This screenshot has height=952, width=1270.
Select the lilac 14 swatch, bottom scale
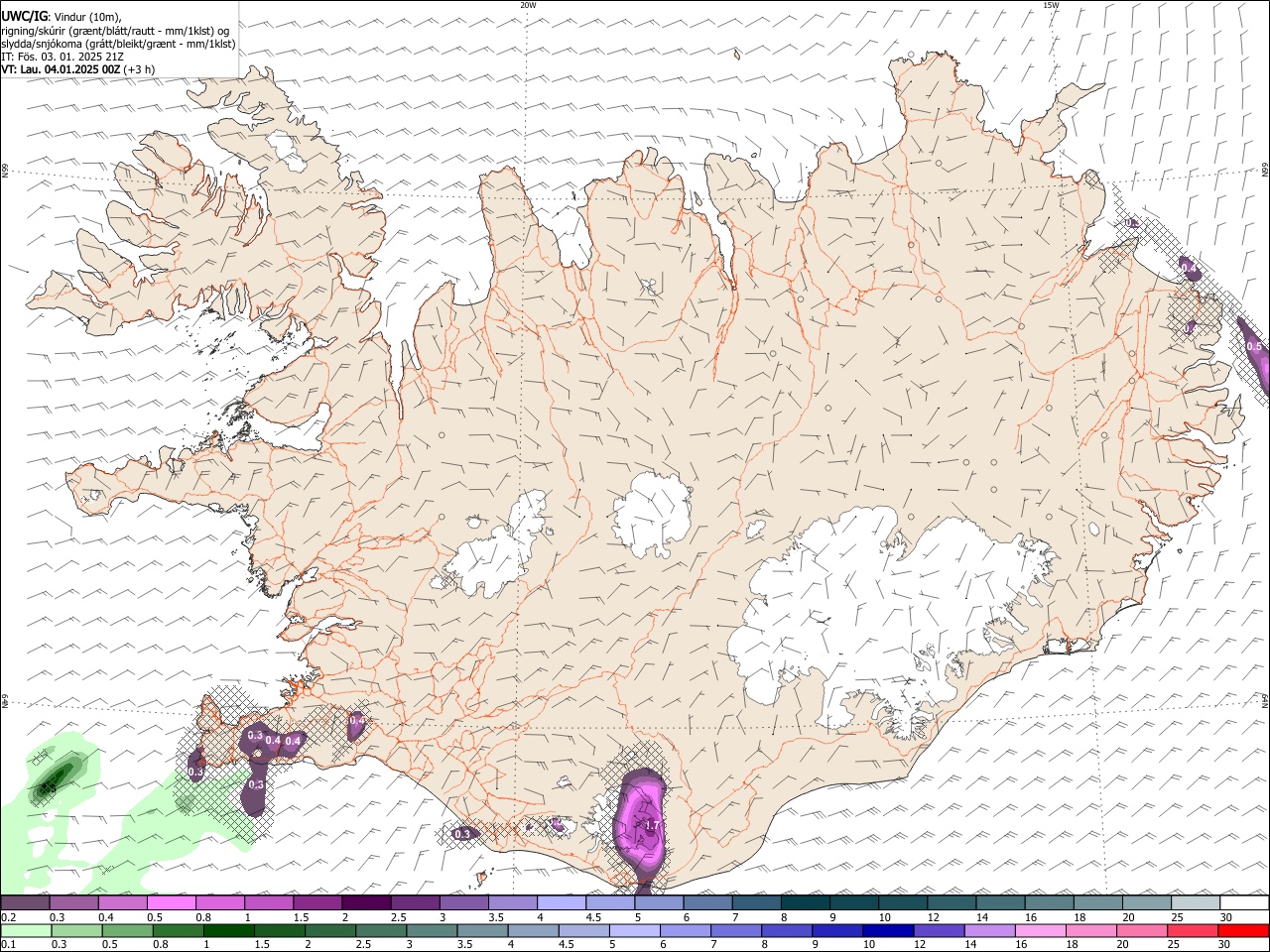click(x=988, y=930)
